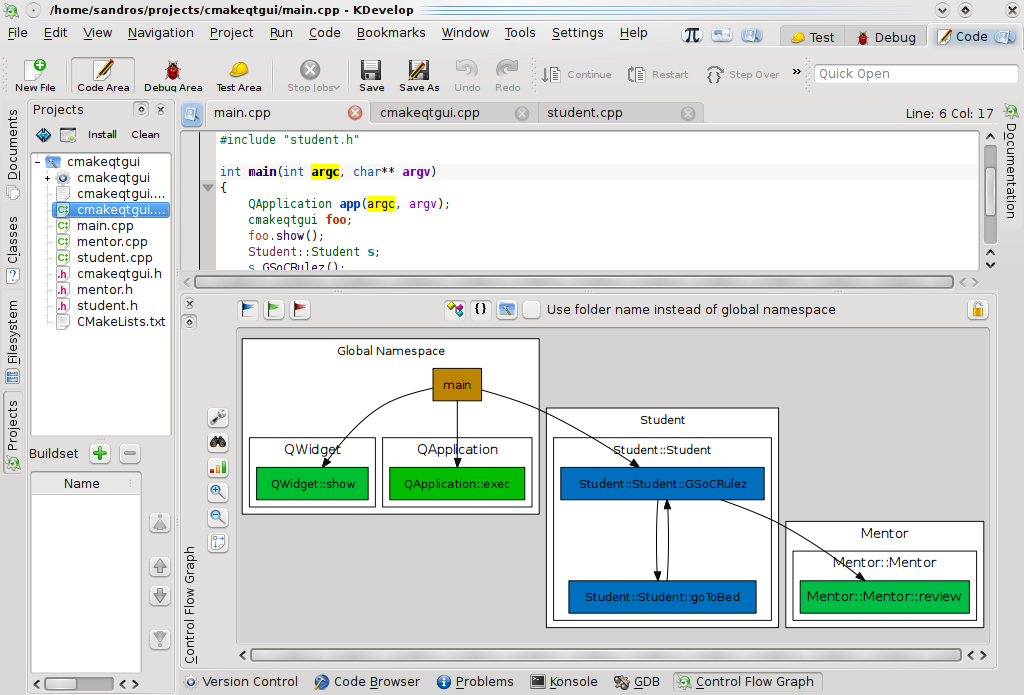Screen dimensions: 1024x695
Task: Click the zoom out magnifier icon
Action: pos(217,517)
